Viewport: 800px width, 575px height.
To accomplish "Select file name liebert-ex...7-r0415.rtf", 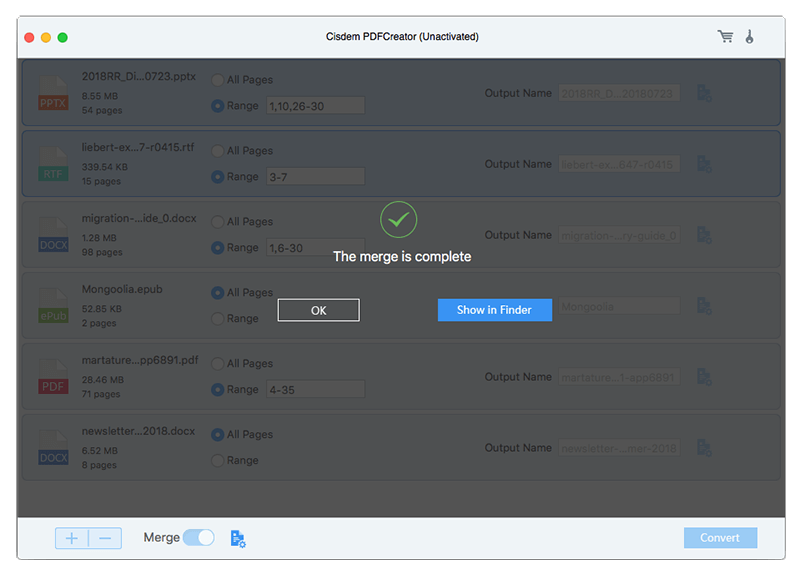I will 138,147.
